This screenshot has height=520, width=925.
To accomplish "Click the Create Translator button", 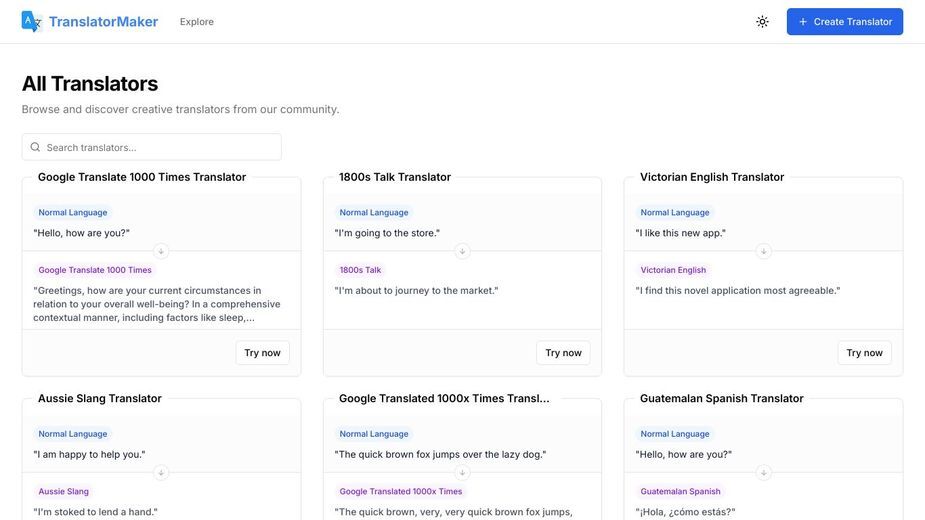I will coord(845,22).
